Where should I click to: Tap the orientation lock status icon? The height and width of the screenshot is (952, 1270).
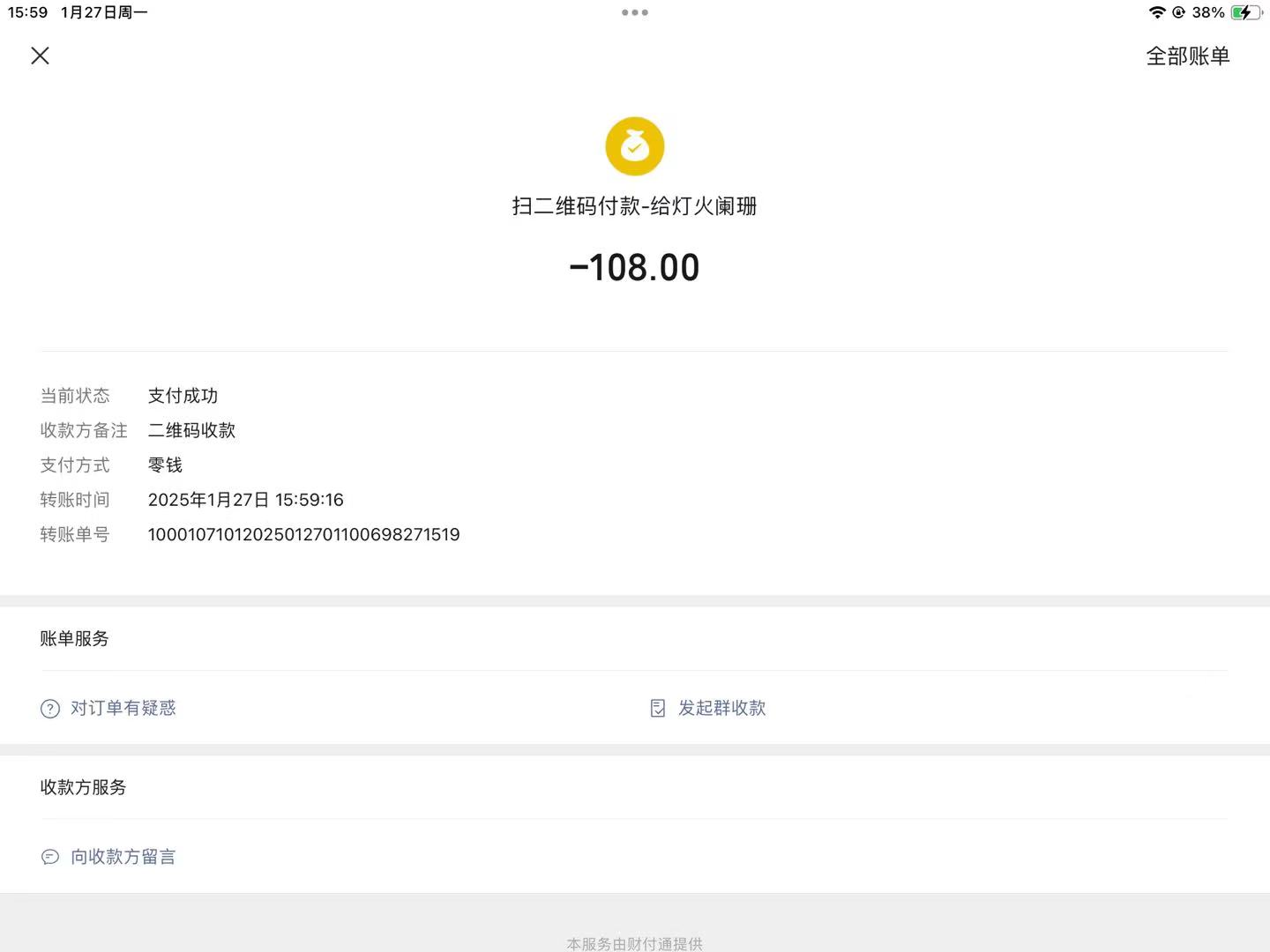click(x=1178, y=12)
